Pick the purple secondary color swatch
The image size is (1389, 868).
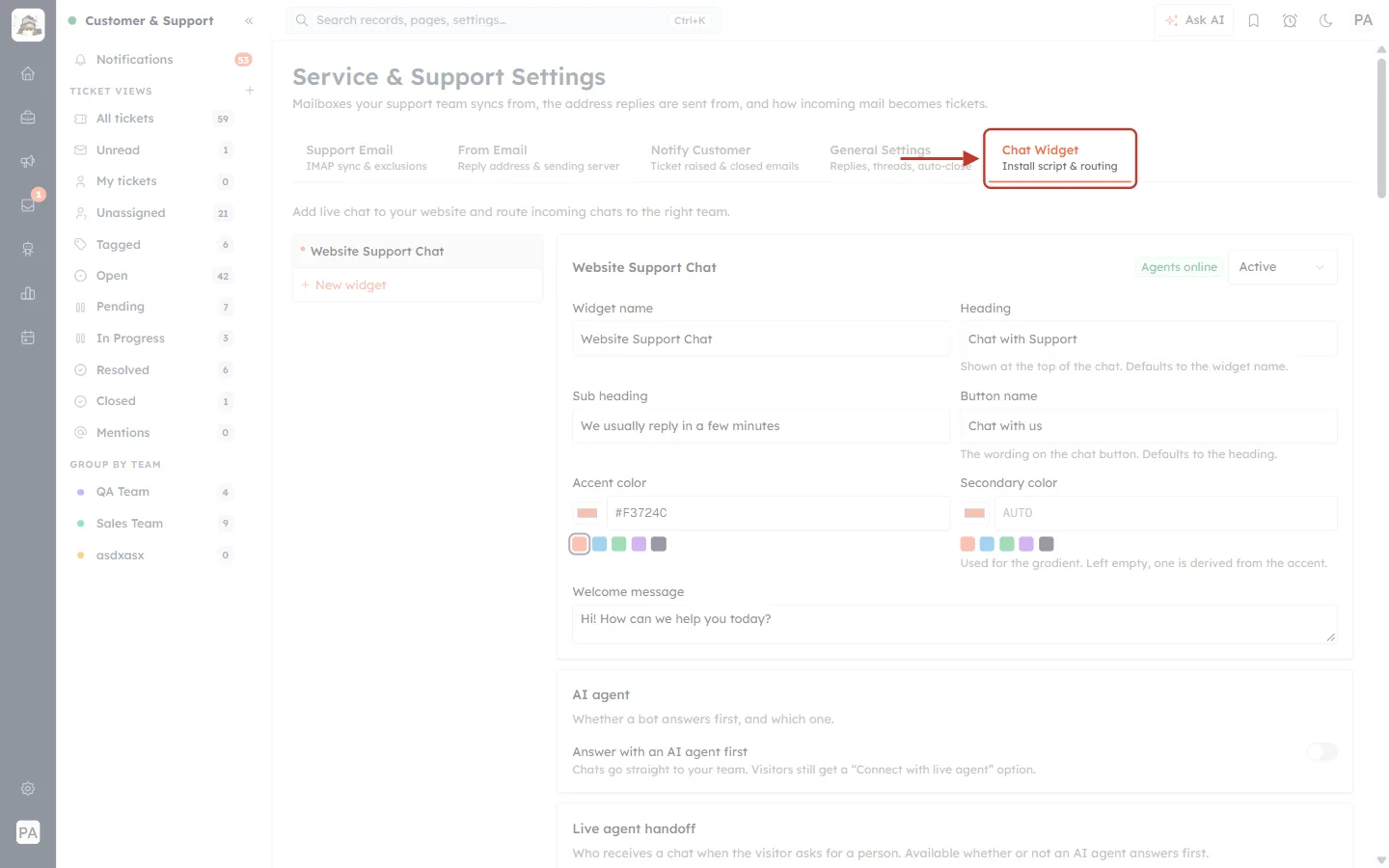coord(1026,544)
